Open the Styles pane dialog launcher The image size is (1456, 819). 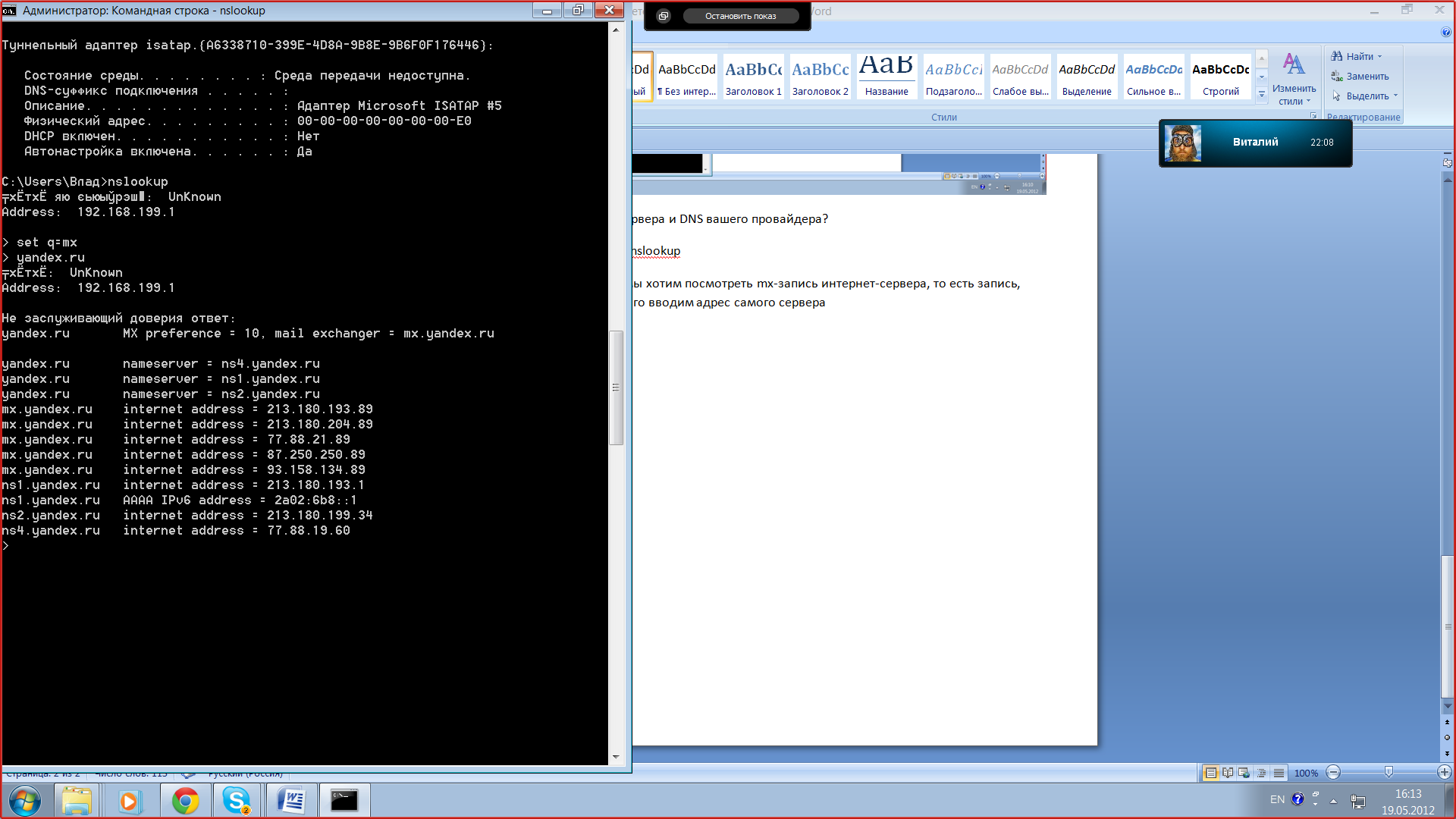1313,116
